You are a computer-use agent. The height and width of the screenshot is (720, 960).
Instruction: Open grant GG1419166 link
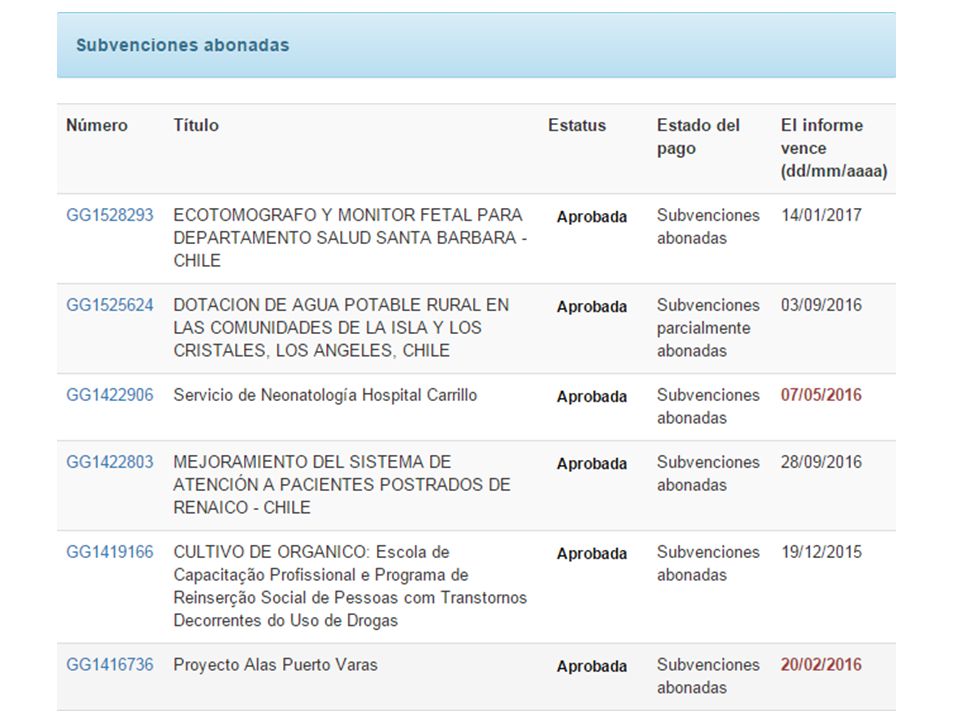[110, 552]
